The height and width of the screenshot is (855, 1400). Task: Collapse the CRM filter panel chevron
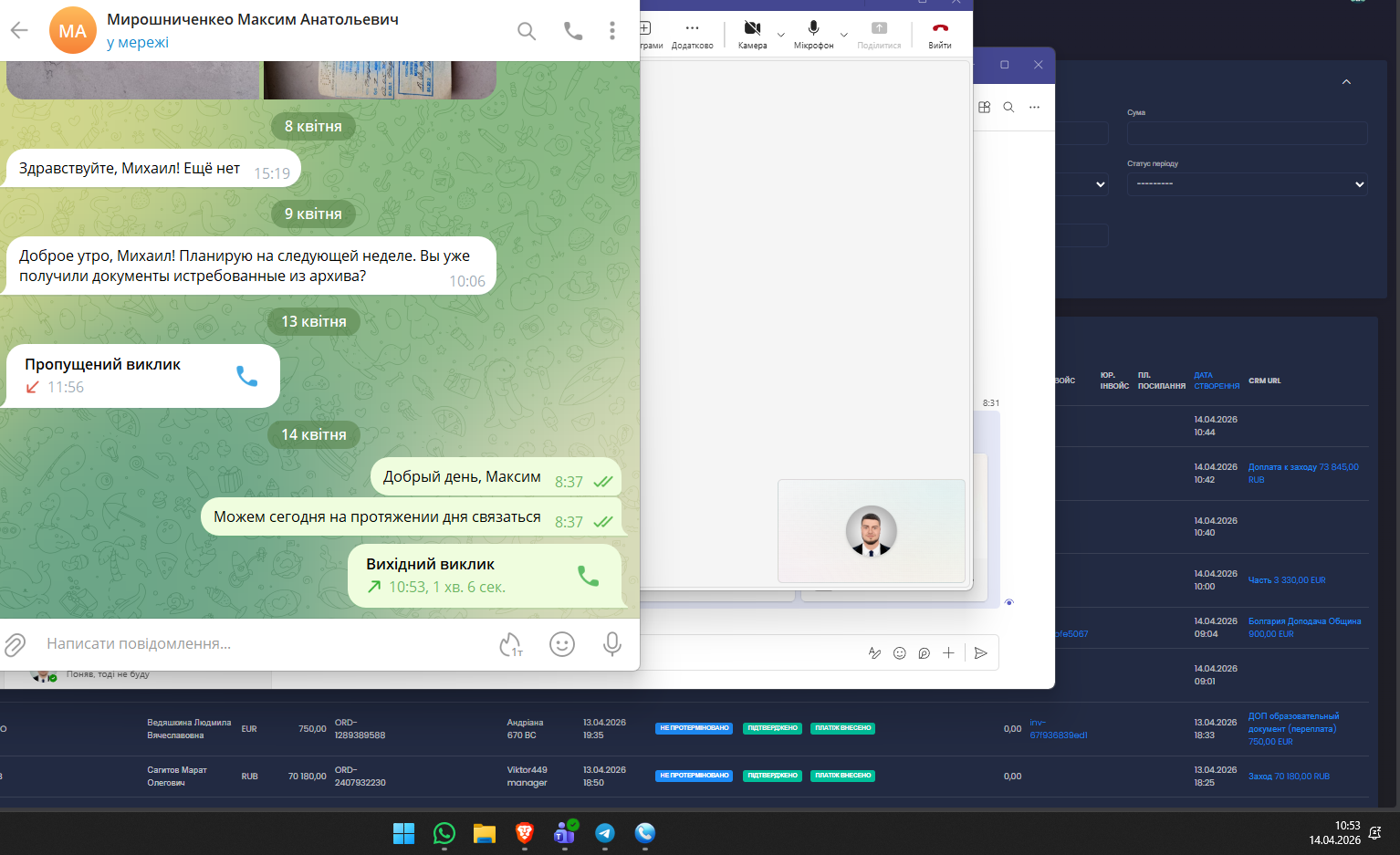tap(1346, 82)
